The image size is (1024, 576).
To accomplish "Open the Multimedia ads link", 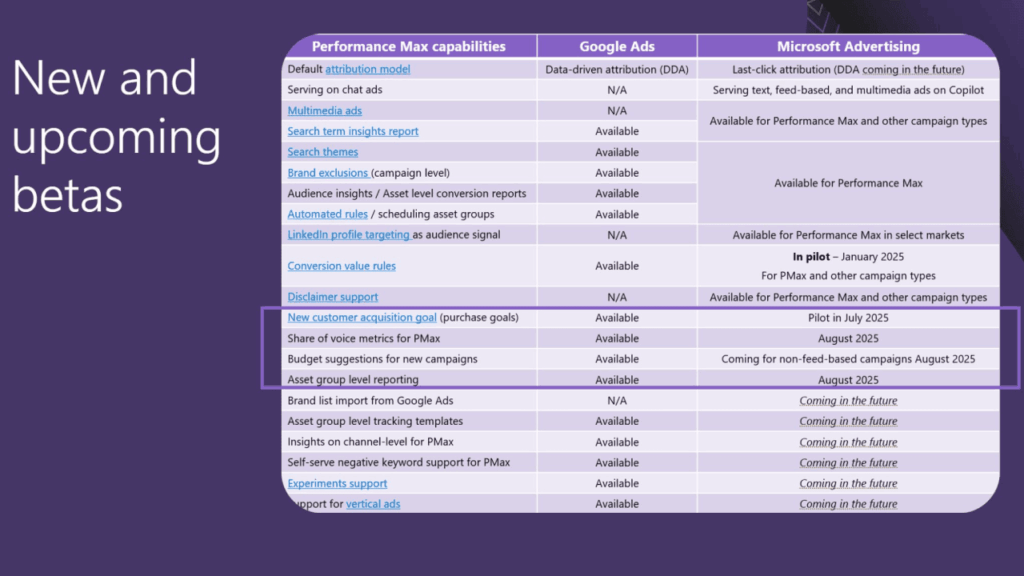I will pos(325,110).
